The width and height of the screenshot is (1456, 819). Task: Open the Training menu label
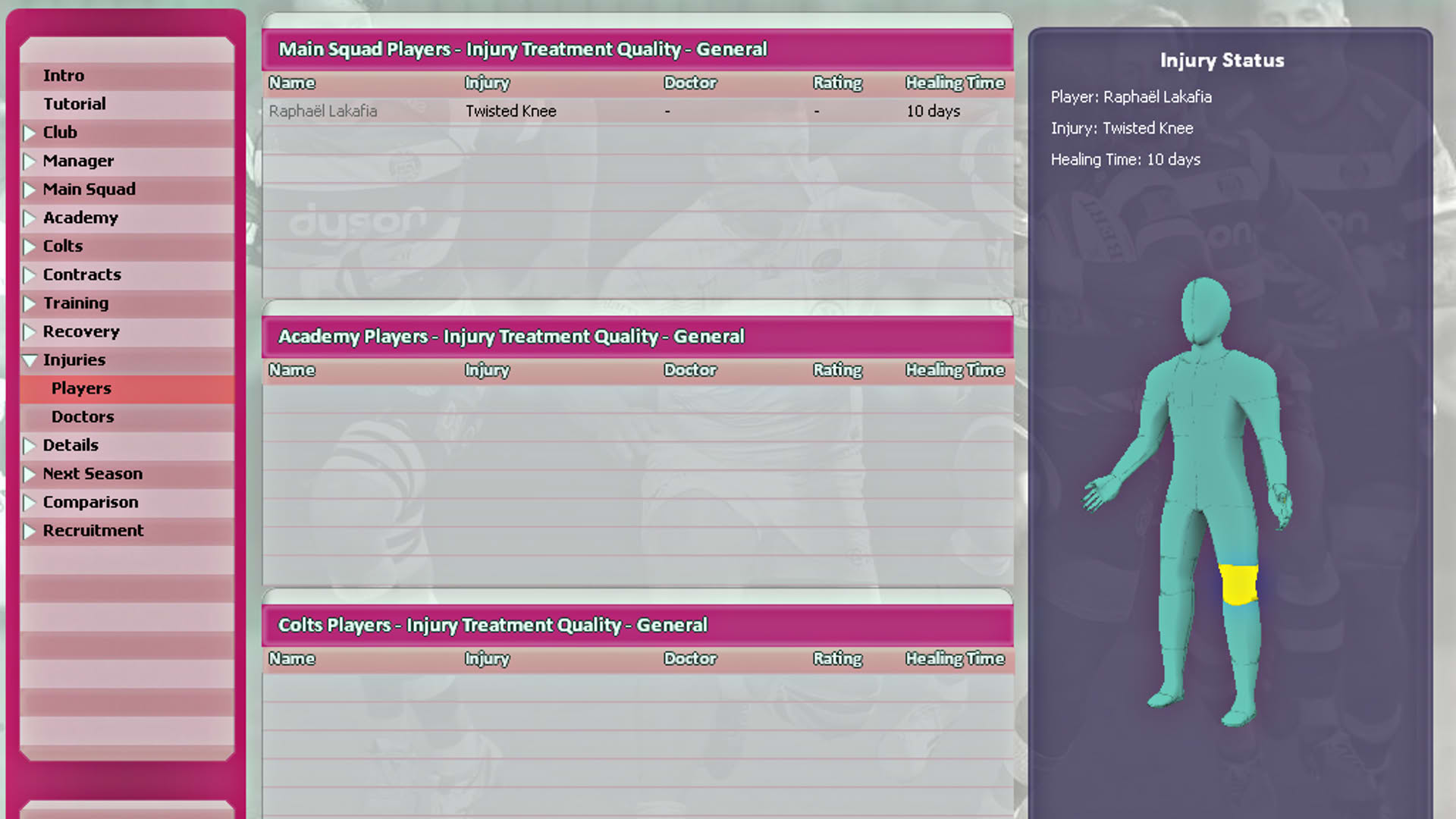click(76, 303)
